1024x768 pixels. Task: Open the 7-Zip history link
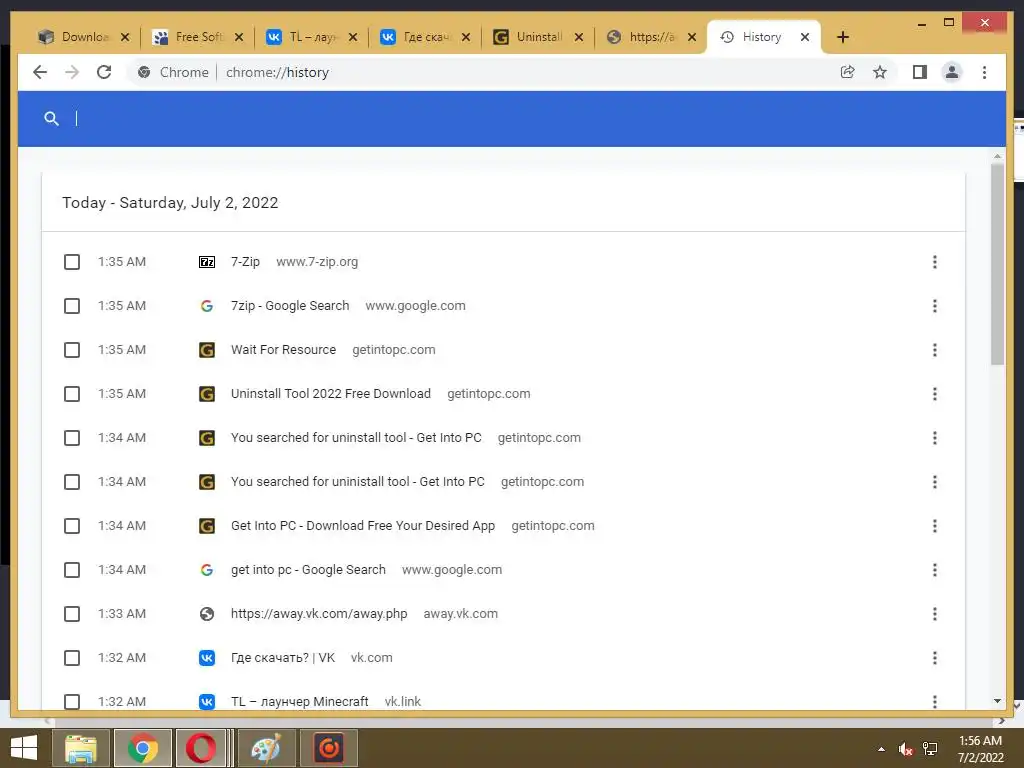[245, 262]
